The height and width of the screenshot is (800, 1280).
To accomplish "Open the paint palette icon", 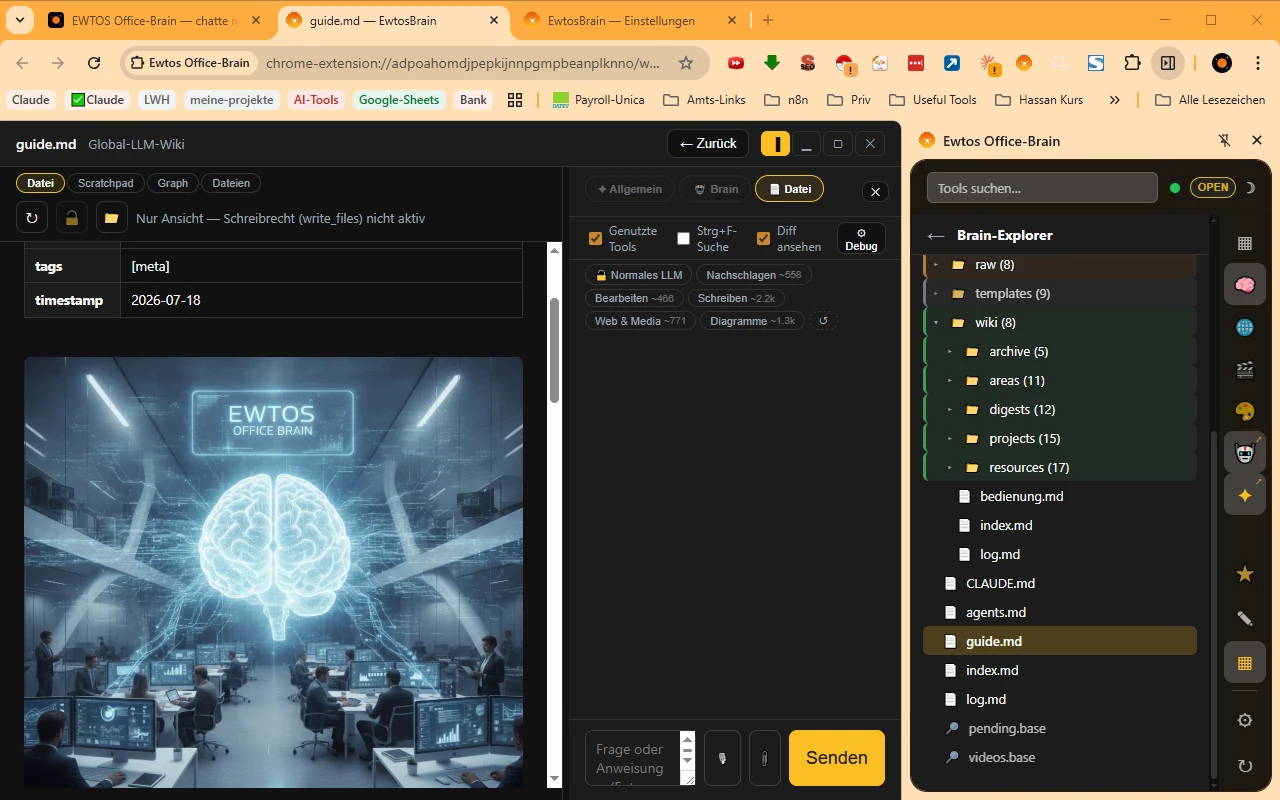I will (1245, 412).
